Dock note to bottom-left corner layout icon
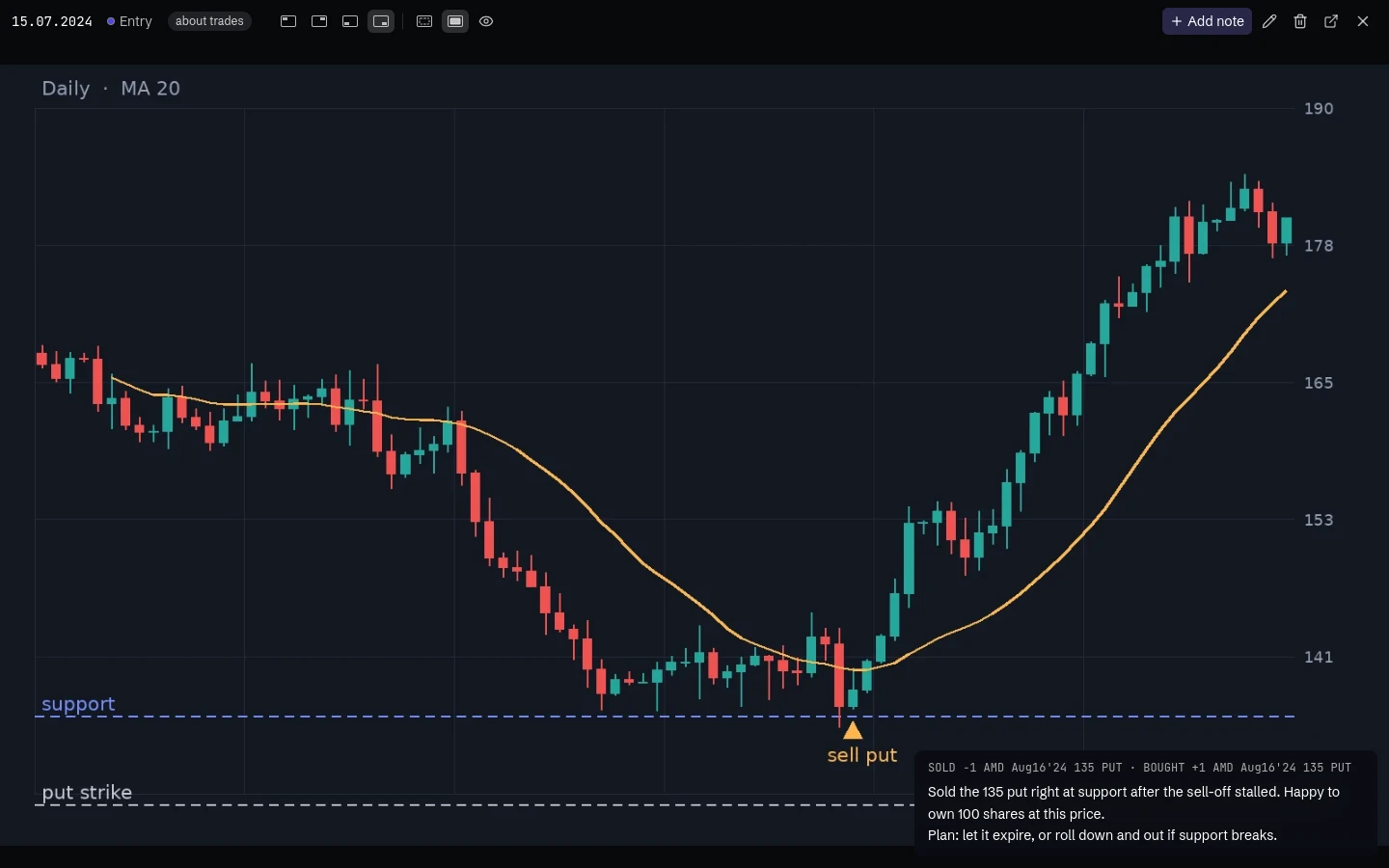The image size is (1389, 868). pyautogui.click(x=350, y=21)
